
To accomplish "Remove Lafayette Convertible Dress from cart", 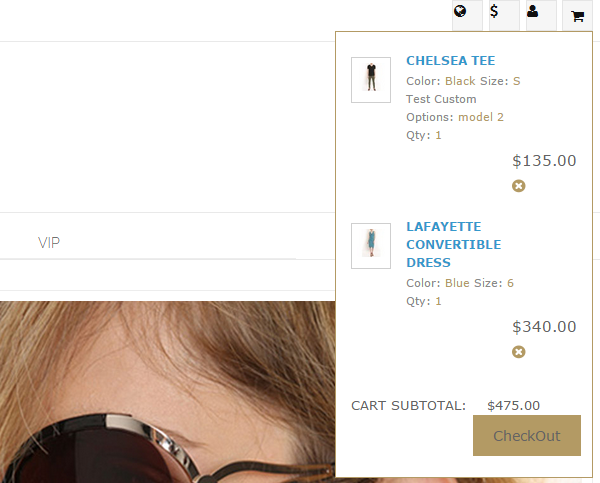I will 518,352.
